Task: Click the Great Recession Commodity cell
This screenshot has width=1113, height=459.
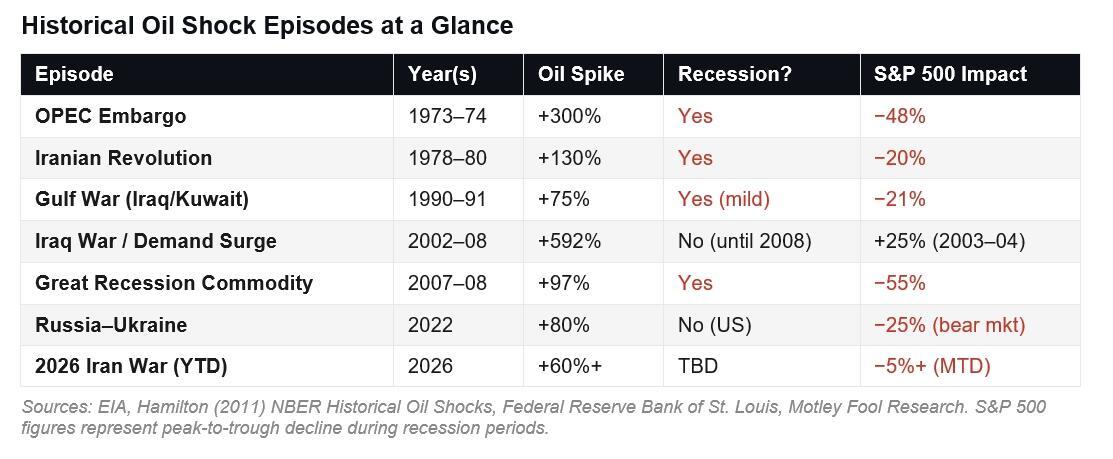Action: coord(173,283)
